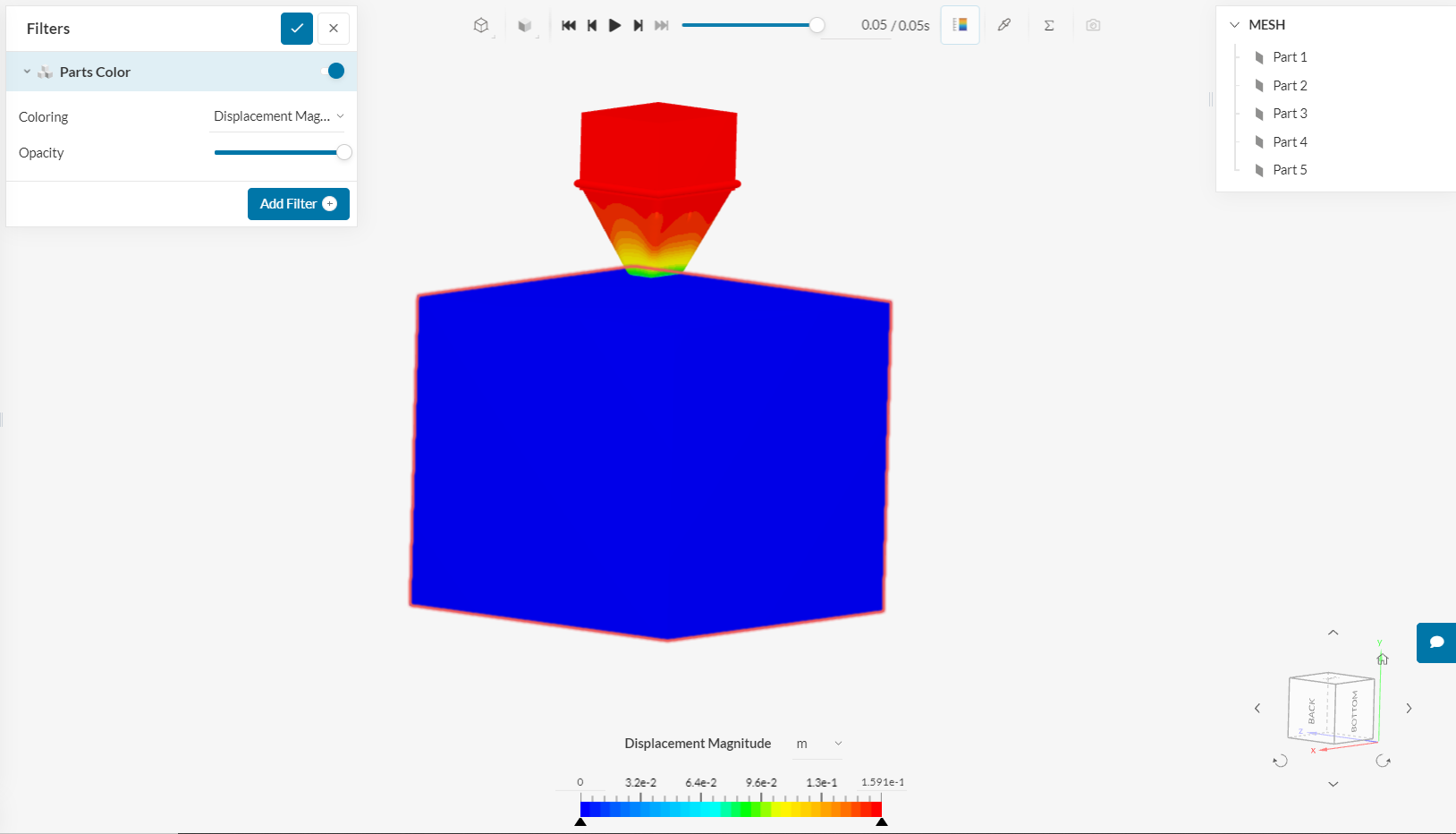Click the legend value 6.4e-2
1456x834 pixels.
[701, 782]
